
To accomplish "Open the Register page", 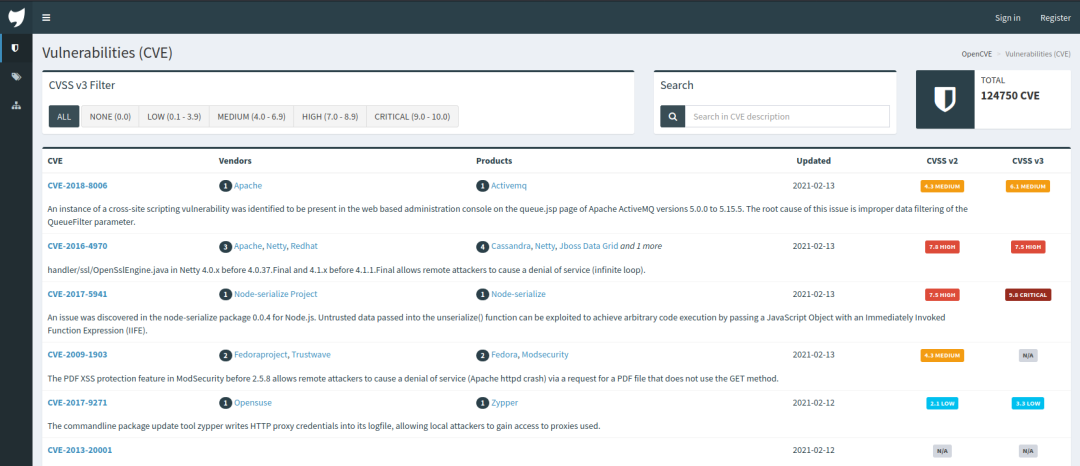I will [x=1055, y=18].
